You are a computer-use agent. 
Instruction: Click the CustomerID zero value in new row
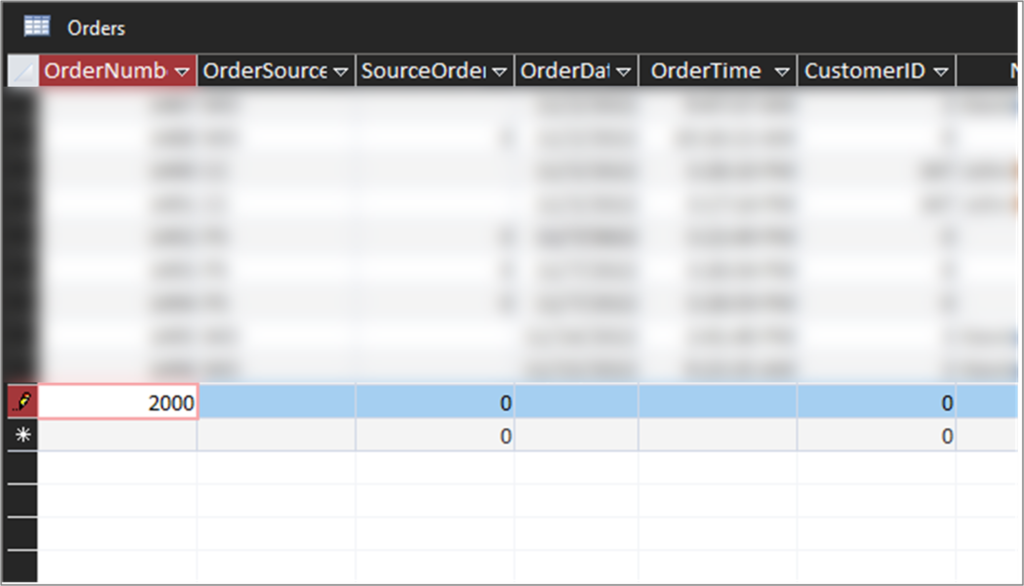point(946,436)
